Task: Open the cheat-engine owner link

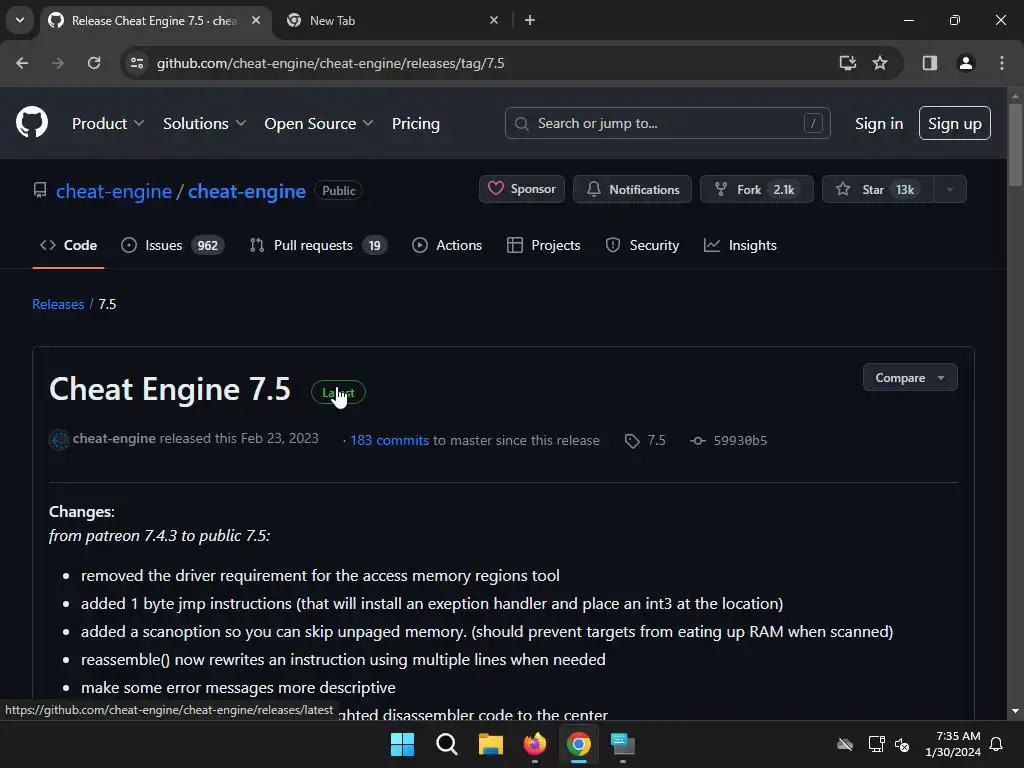Action: point(114,191)
